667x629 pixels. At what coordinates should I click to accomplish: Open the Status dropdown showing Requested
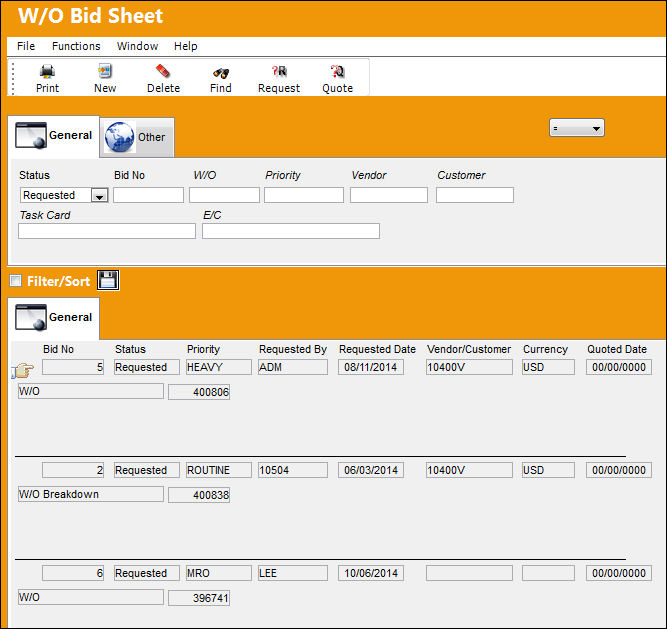coord(100,195)
